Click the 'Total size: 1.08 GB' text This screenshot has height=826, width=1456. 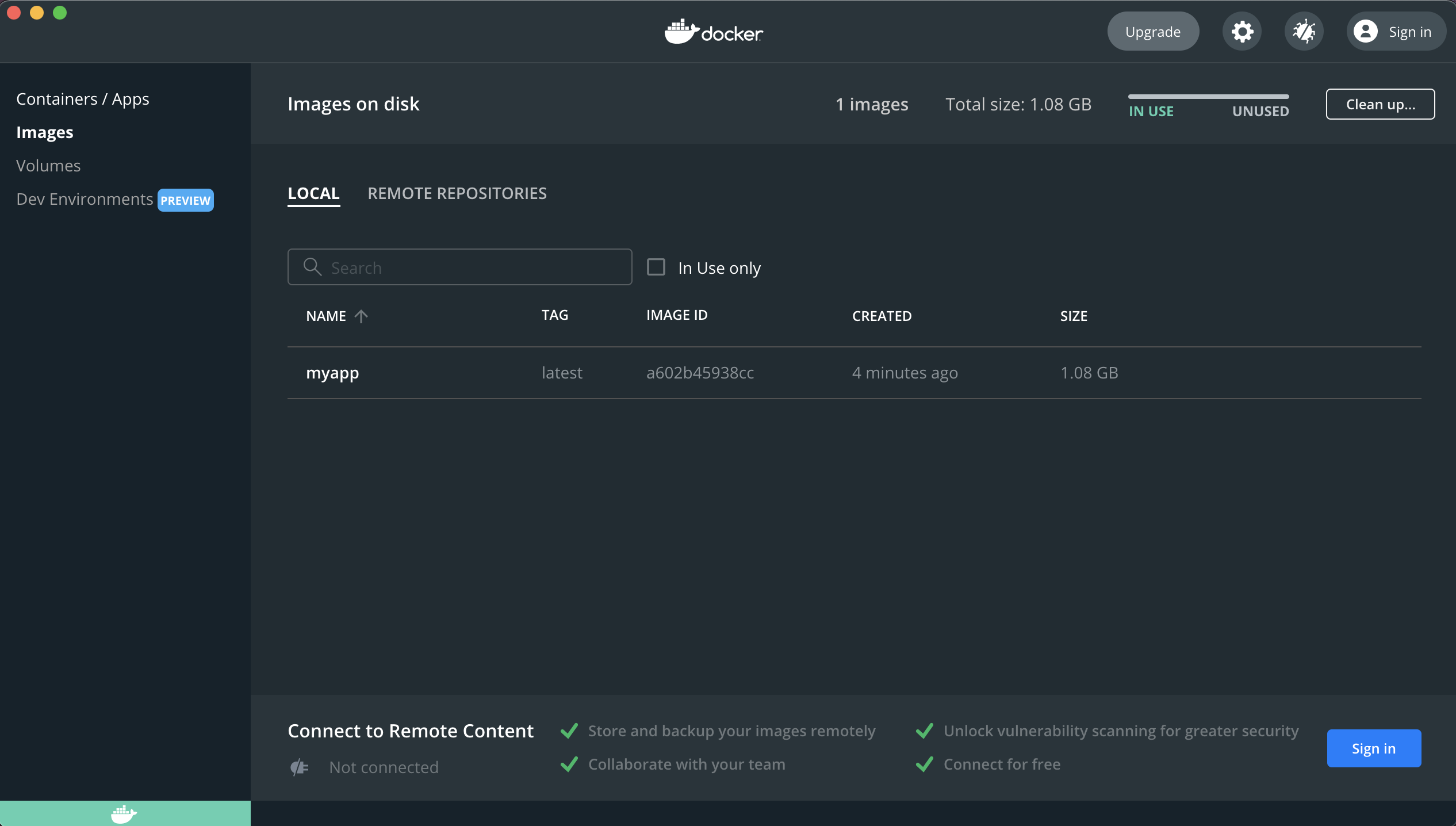point(1018,104)
